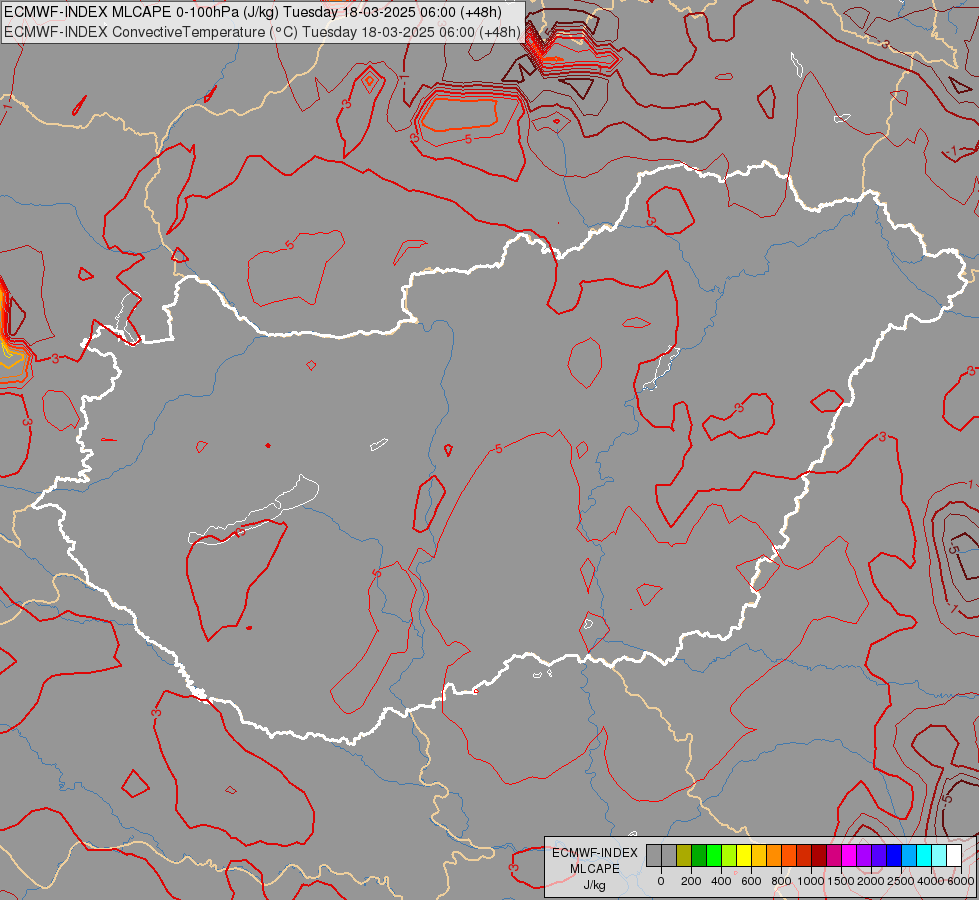Click the legend scale value 4000
This screenshot has height=900, width=979.
931,881
